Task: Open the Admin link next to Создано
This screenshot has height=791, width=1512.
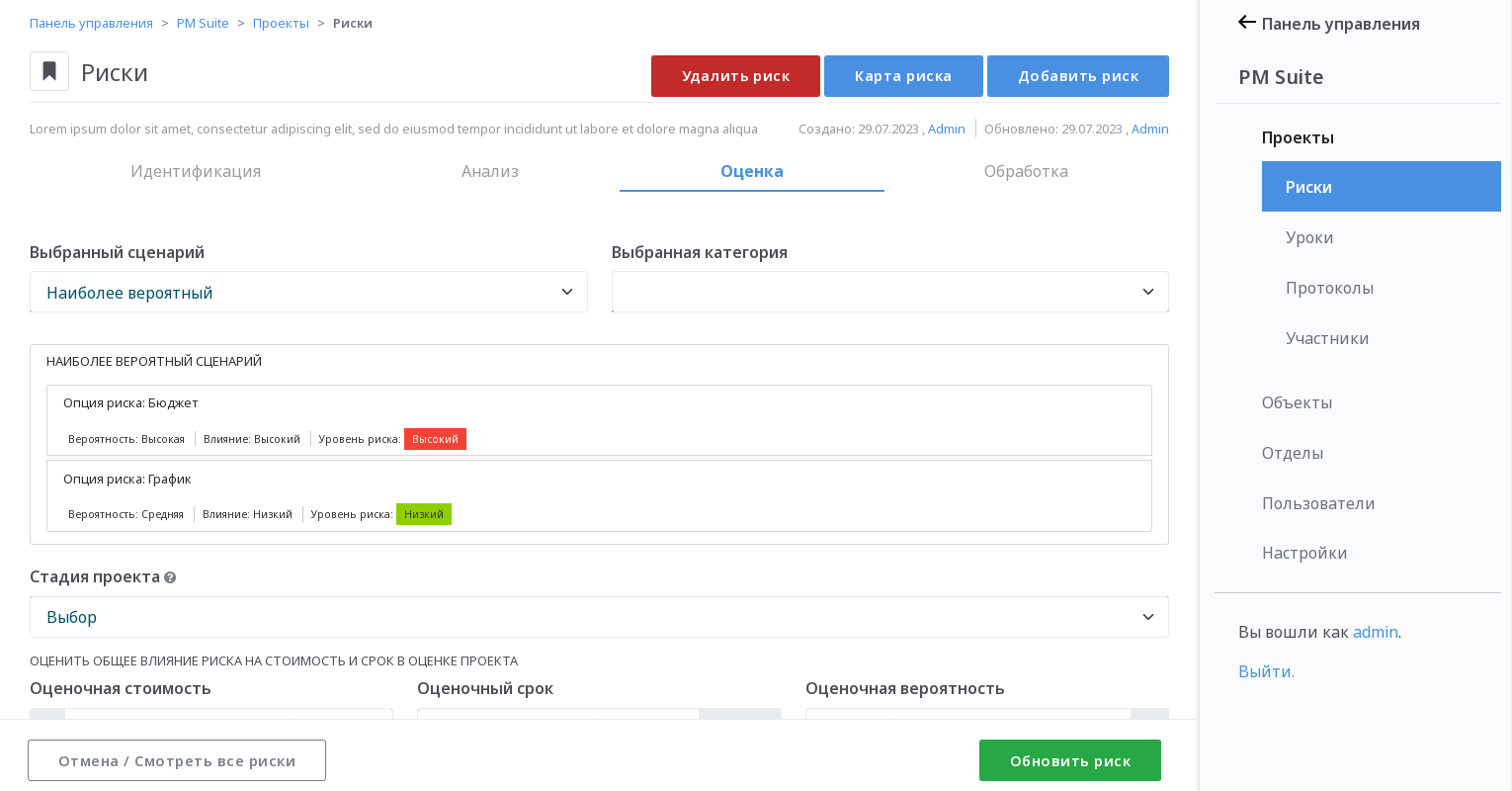Action: click(947, 129)
